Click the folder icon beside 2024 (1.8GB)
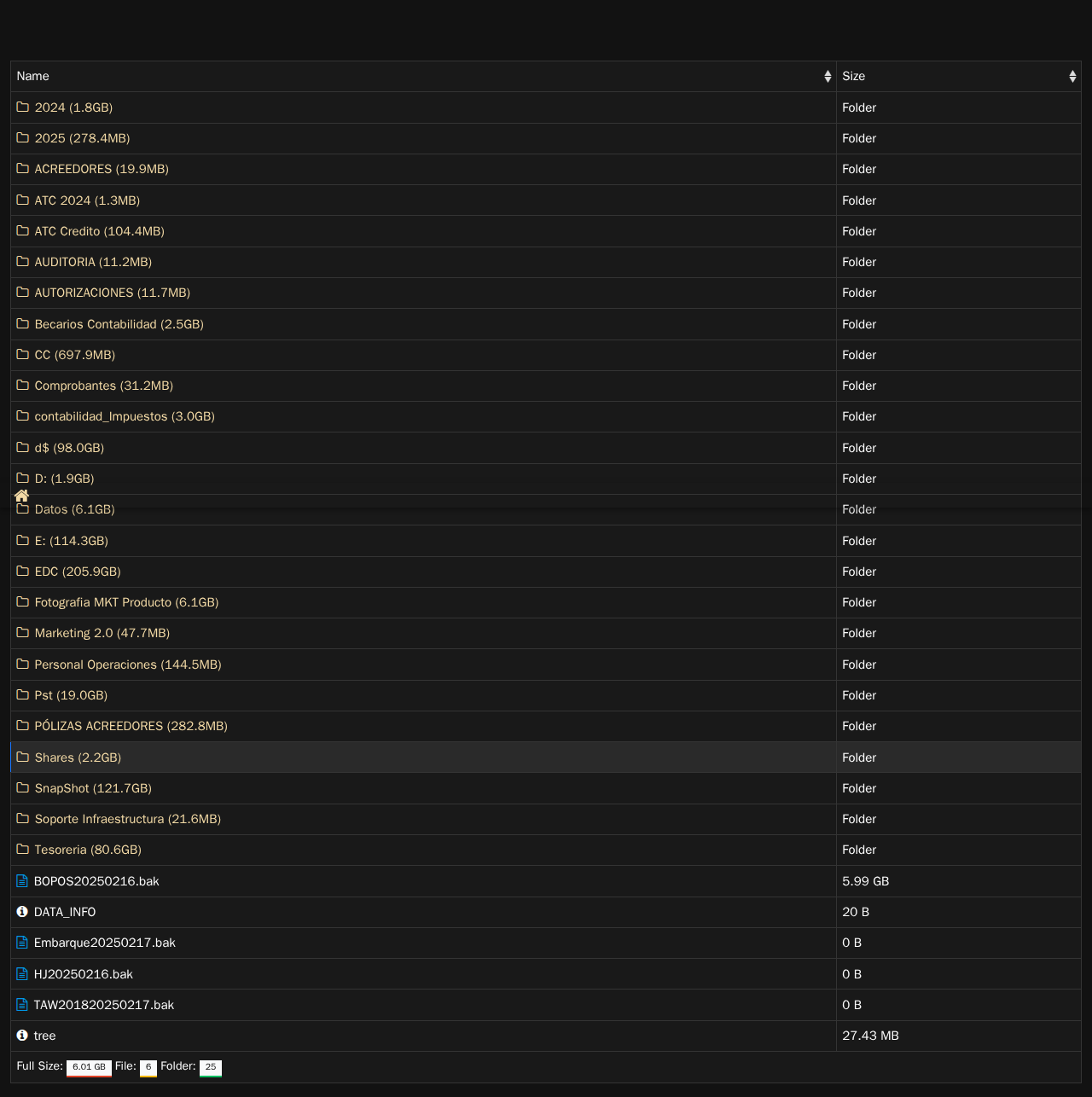 (x=23, y=107)
